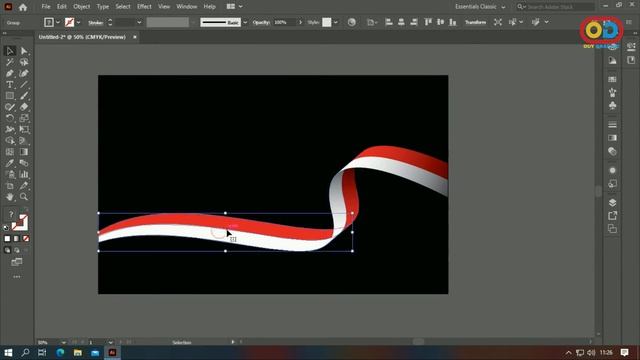The width and height of the screenshot is (640, 360).
Task: Select the black arrow Selection tool
Action: (x=10, y=51)
